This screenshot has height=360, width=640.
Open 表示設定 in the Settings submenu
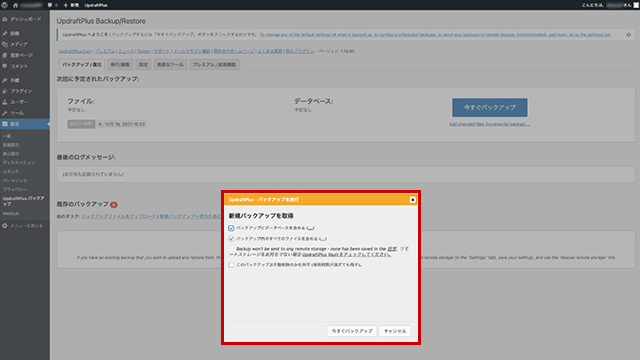click(x=11, y=154)
